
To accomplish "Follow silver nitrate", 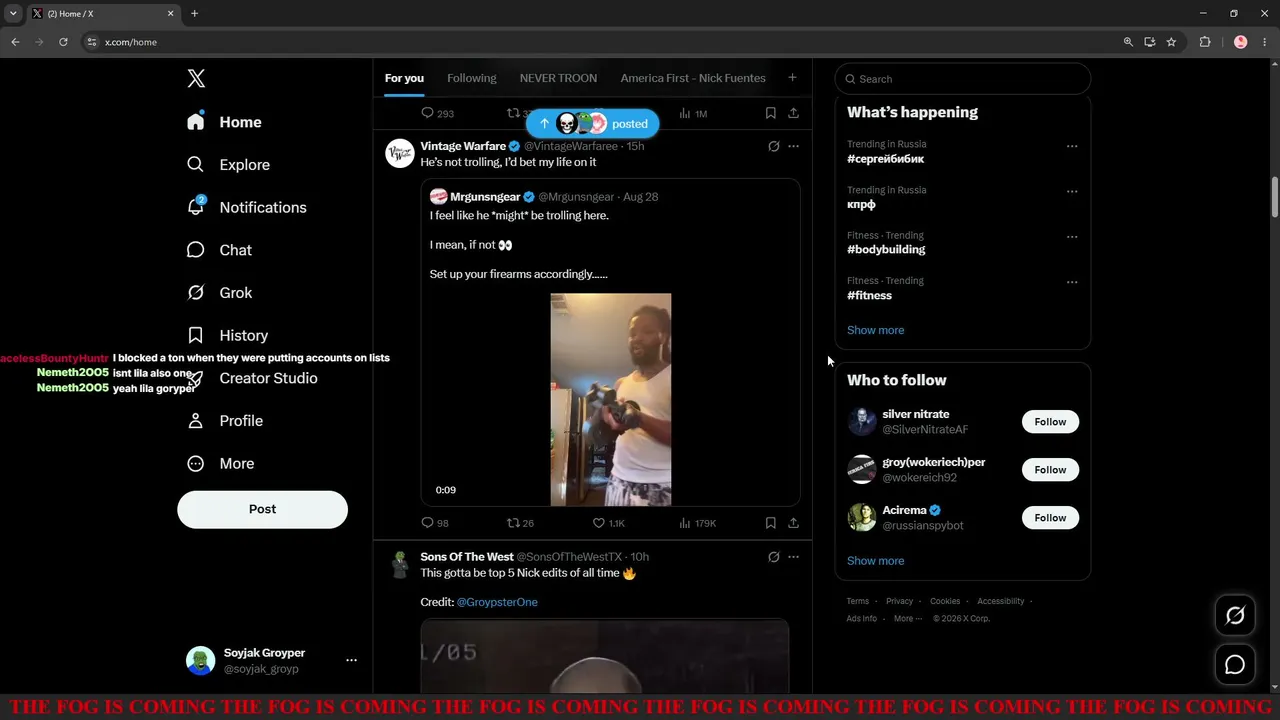I will click(1050, 422).
